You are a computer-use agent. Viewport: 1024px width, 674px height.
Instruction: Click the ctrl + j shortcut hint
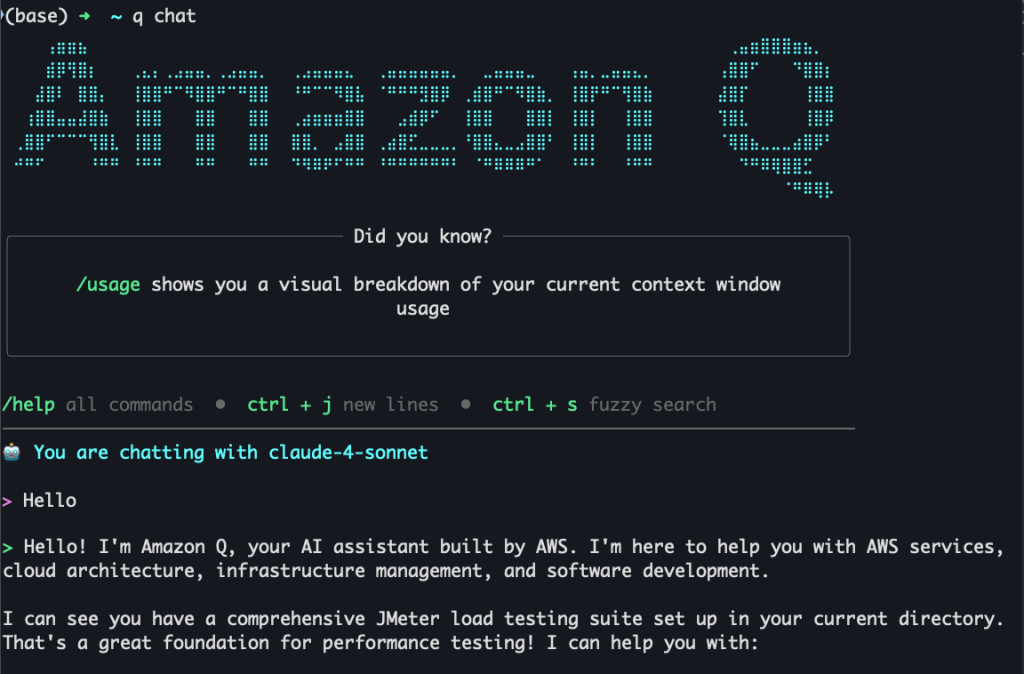pyautogui.click(x=289, y=405)
